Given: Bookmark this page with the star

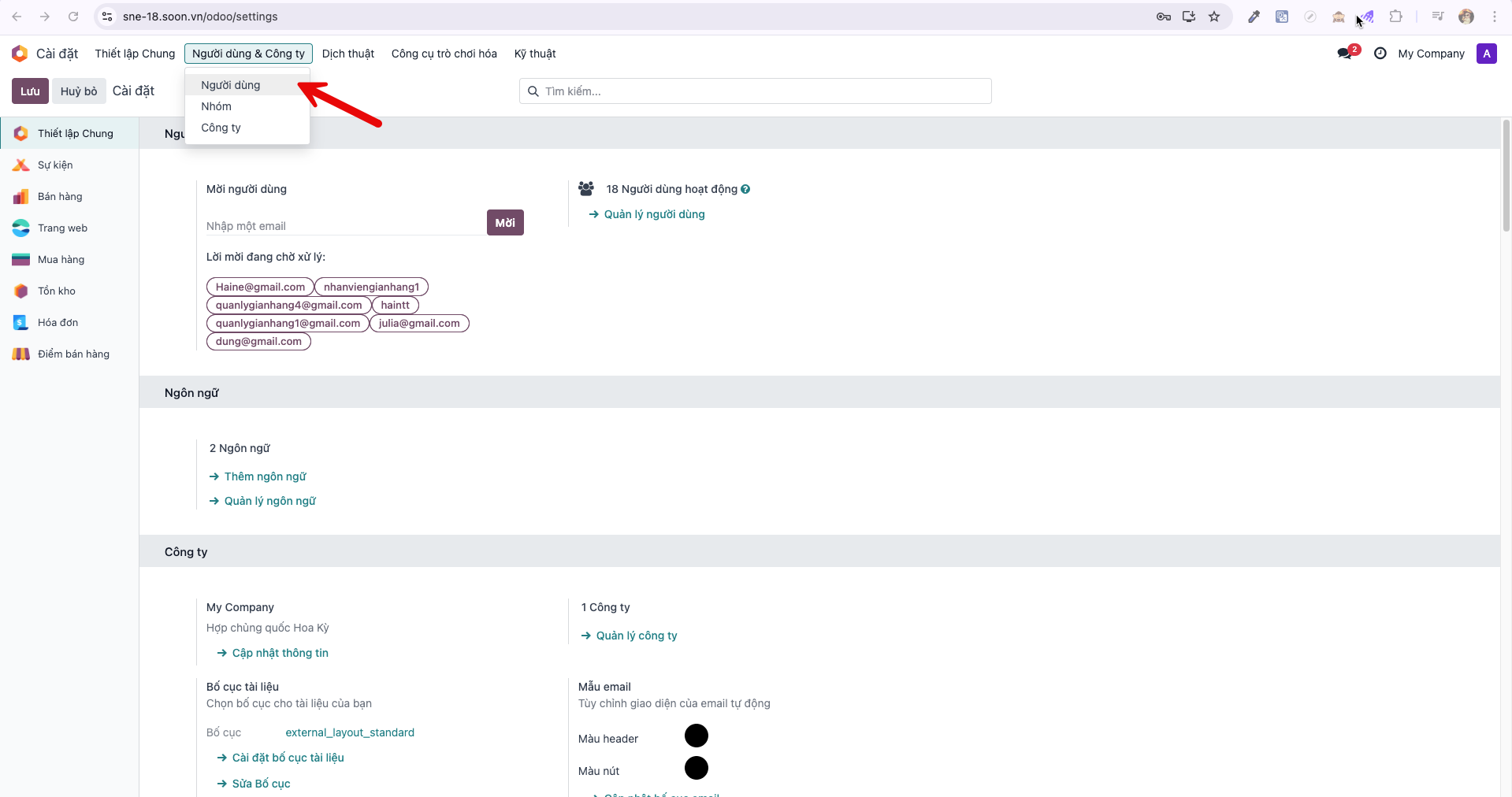Looking at the screenshot, I should [1214, 17].
